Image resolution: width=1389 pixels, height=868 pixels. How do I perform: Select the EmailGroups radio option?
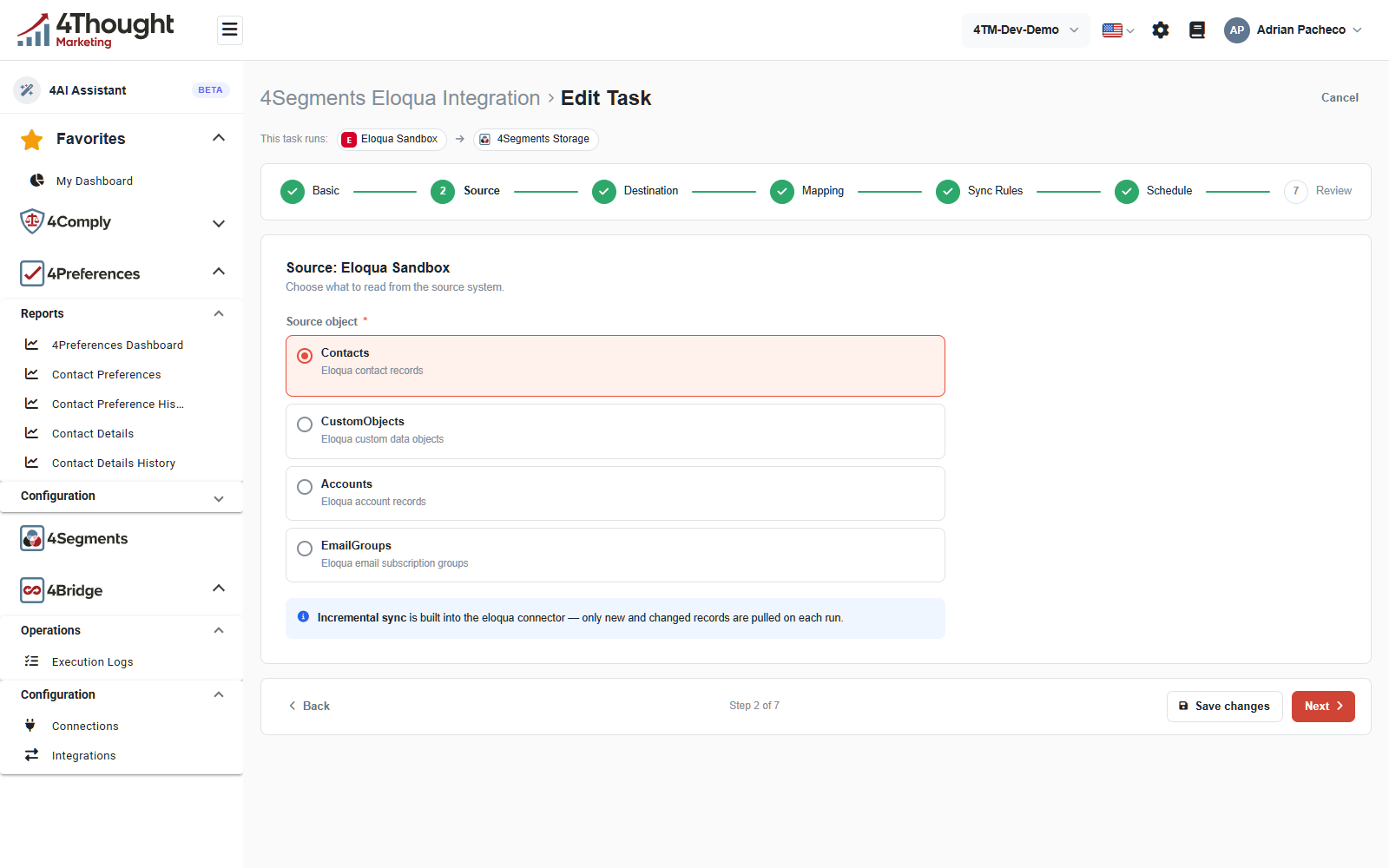[305, 549]
